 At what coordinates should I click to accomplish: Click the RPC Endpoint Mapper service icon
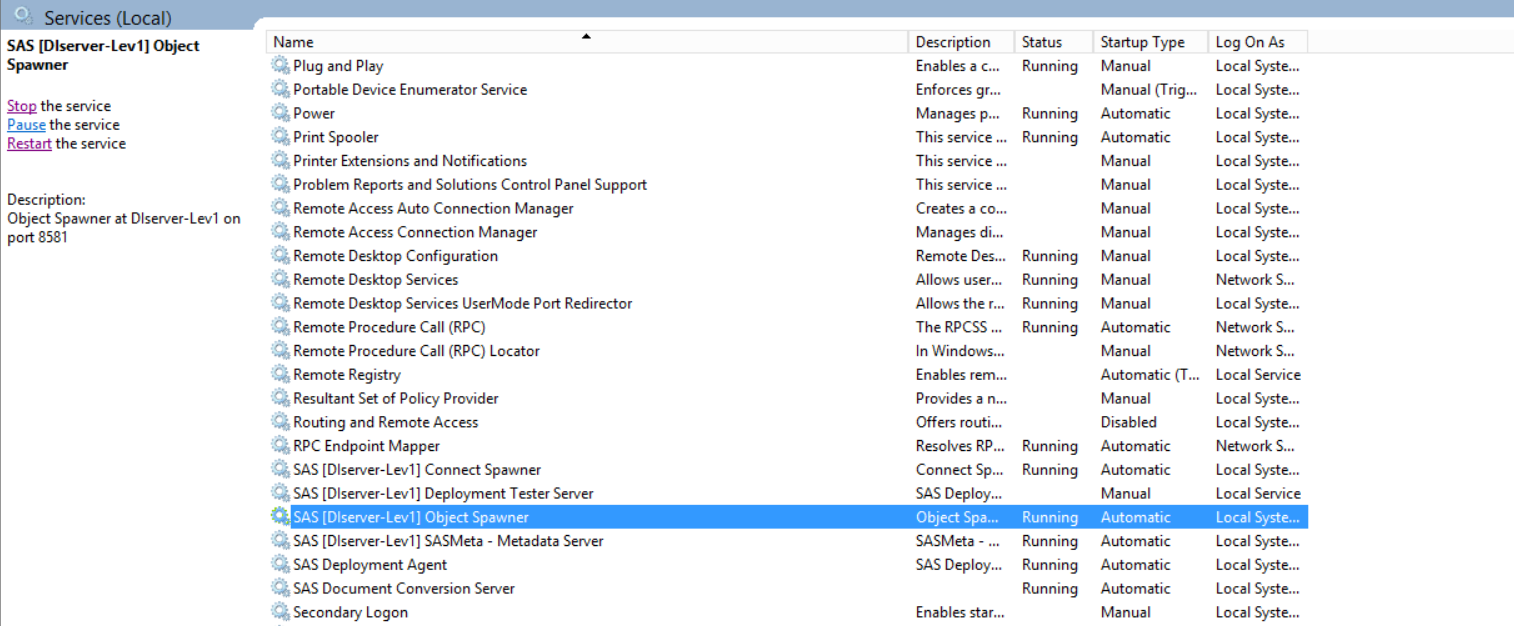point(279,445)
